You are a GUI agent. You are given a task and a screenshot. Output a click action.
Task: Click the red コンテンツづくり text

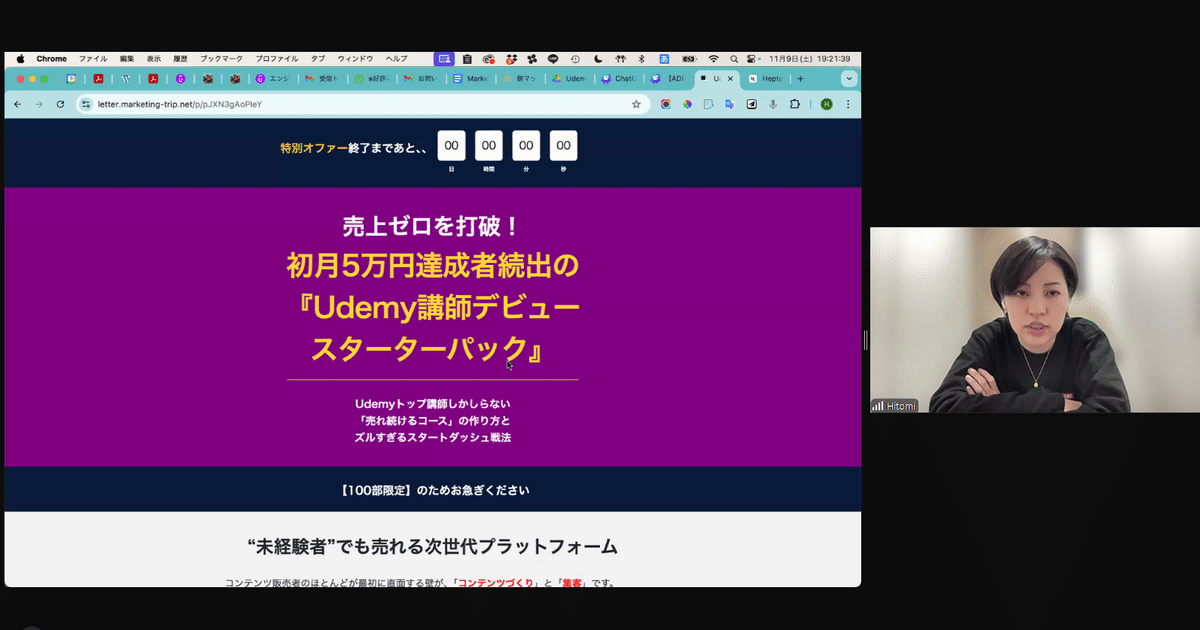496,583
